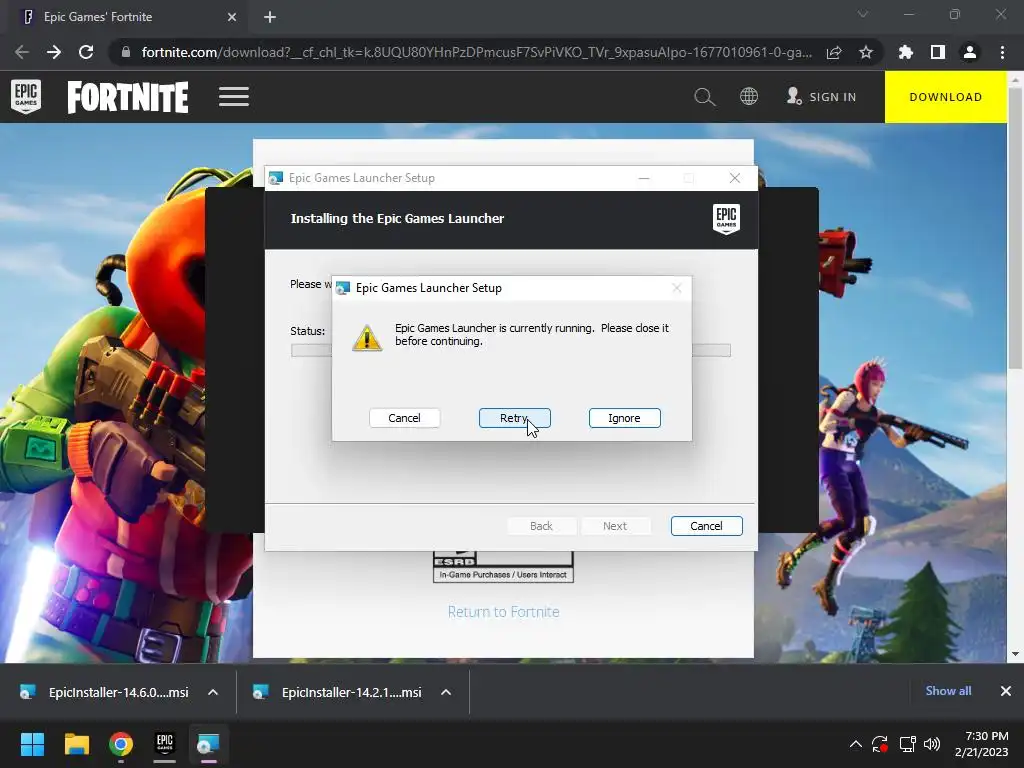Viewport: 1024px width, 768px height.
Task: Open the tab search chevron in Chrome
Action: pos(863,14)
